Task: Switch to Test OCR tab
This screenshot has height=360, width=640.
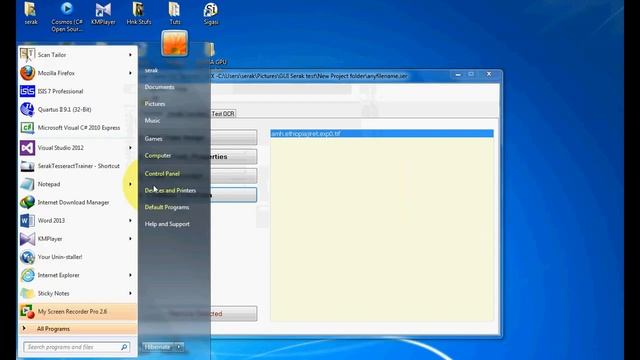Action: [x=223, y=113]
